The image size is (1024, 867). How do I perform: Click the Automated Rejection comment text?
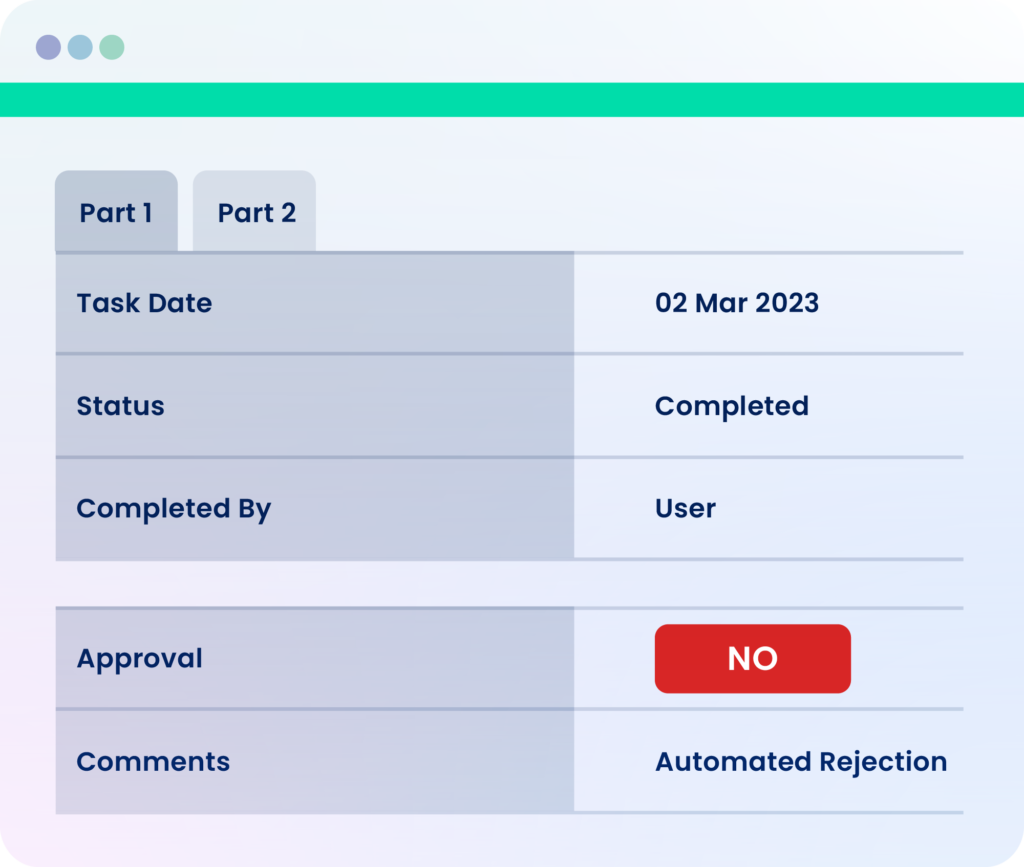tap(801, 763)
